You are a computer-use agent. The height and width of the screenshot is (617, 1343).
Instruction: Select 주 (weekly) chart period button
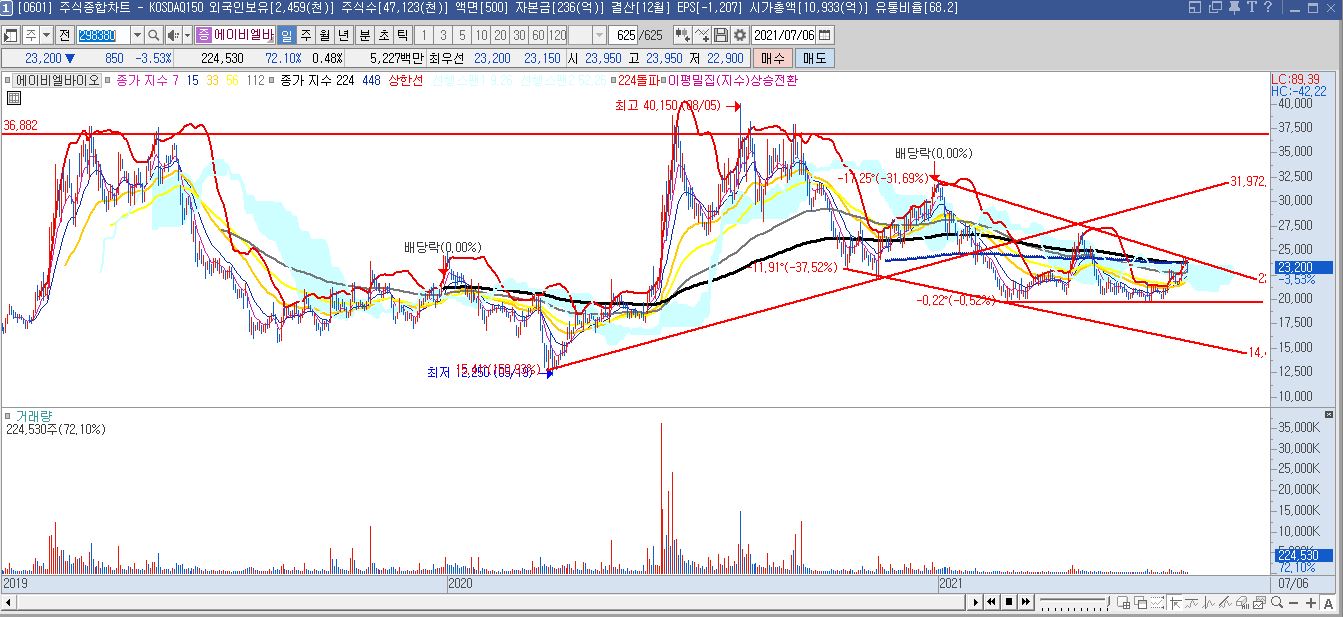(305, 35)
